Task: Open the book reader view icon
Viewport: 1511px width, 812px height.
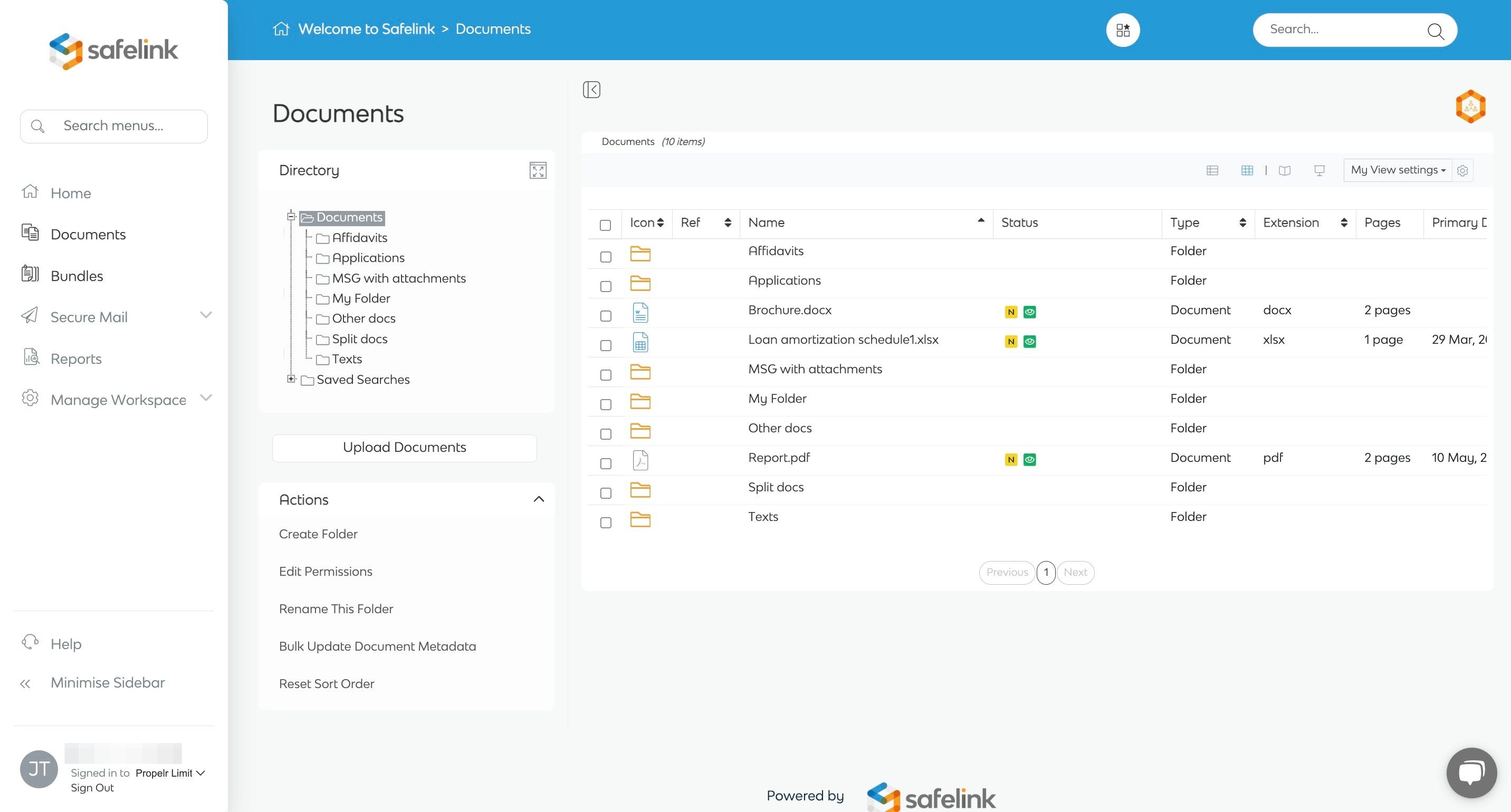Action: click(1285, 171)
